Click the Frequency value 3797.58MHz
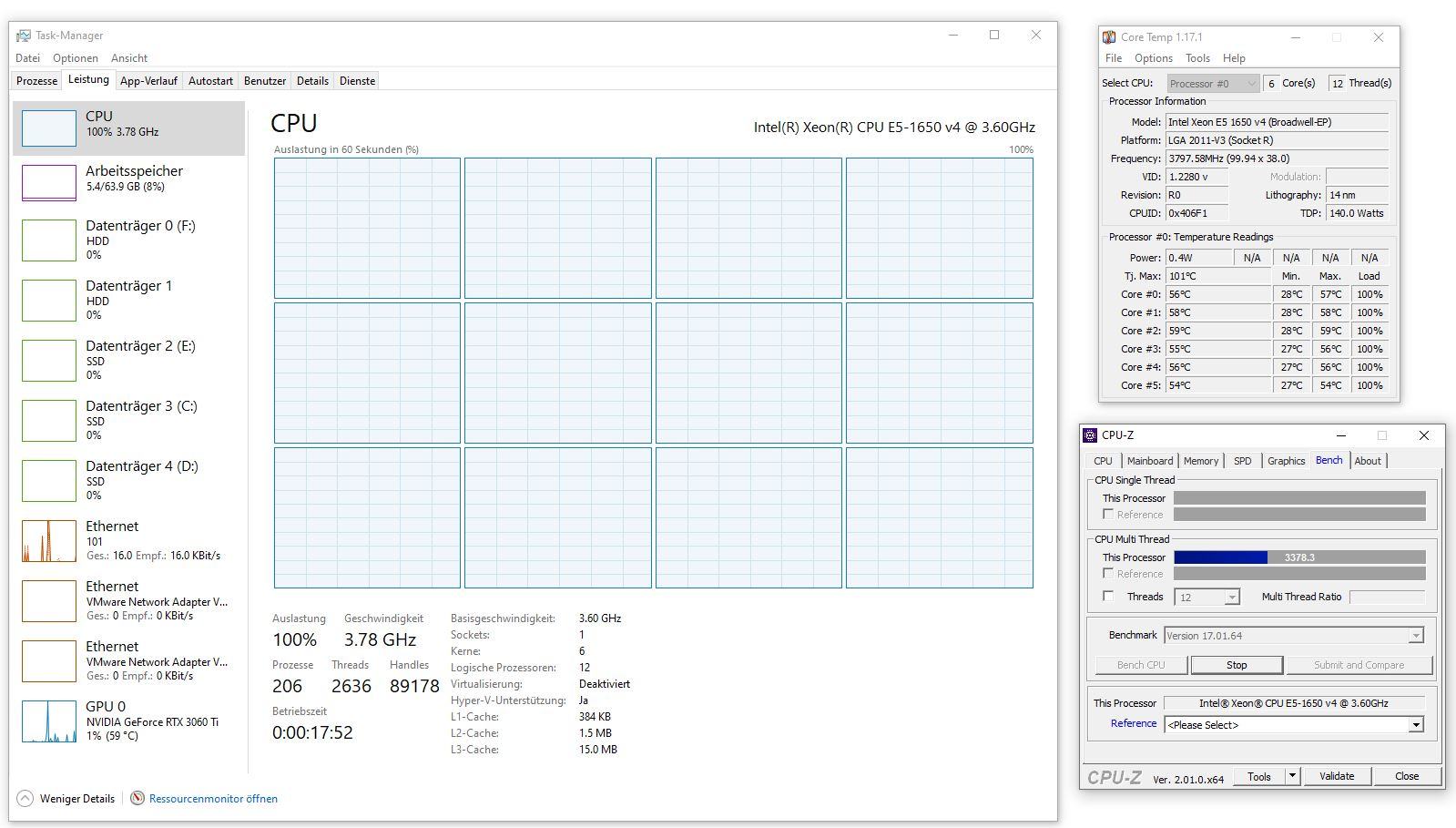Image resolution: width=1456 pixels, height=828 pixels. point(1277,158)
